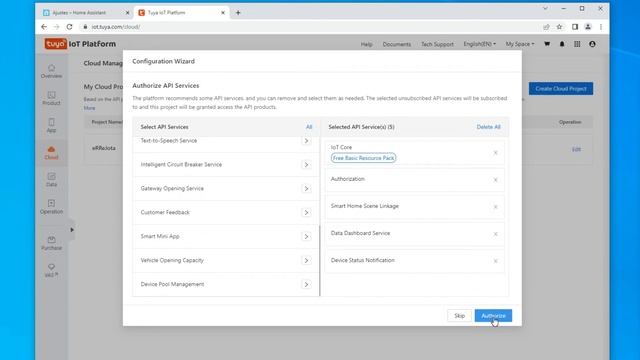Click Delete All selected services
The image size is (640, 360).
pyautogui.click(x=488, y=127)
